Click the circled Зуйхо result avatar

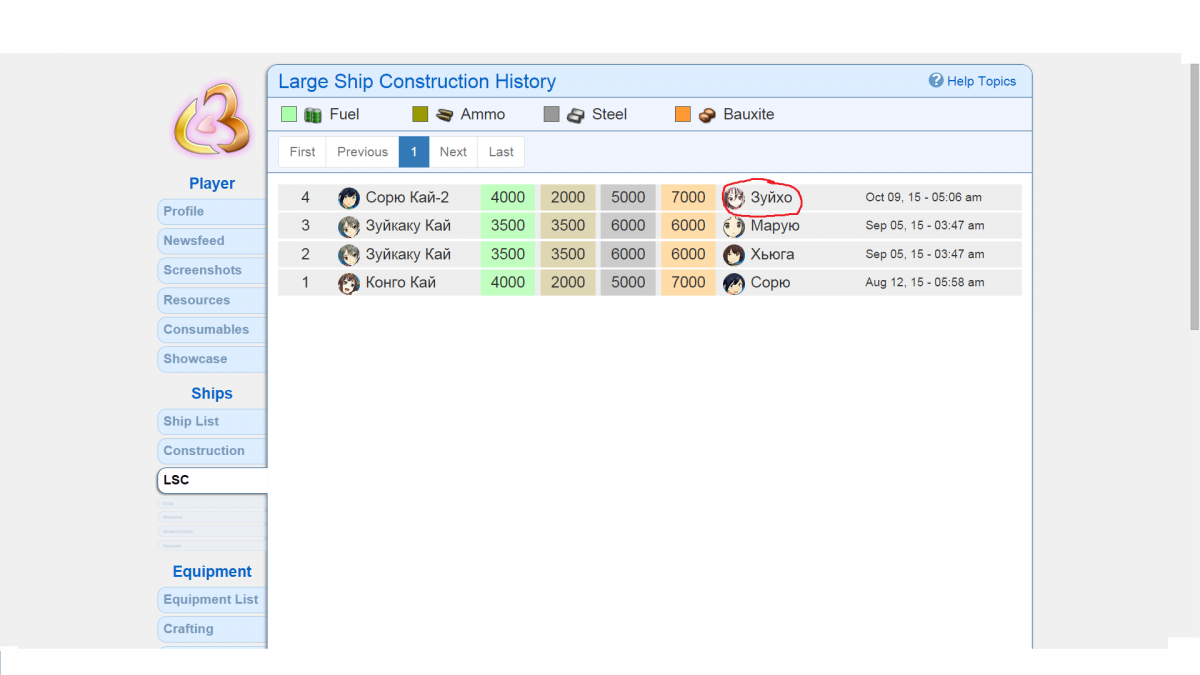[734, 198]
